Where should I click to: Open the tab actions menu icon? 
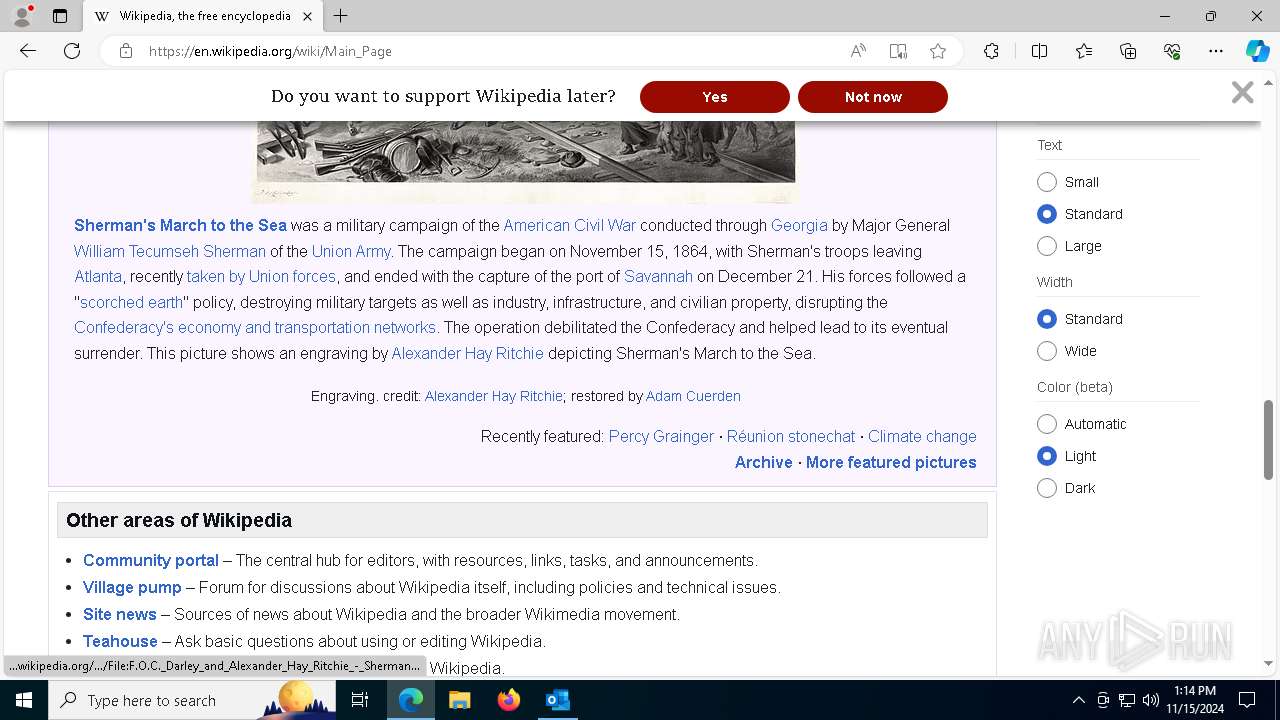pyautogui.click(x=60, y=16)
